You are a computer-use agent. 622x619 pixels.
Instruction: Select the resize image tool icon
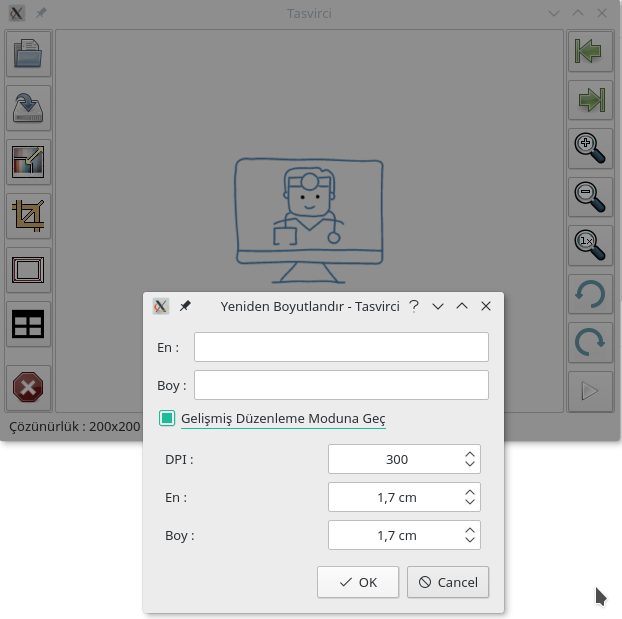click(28, 162)
